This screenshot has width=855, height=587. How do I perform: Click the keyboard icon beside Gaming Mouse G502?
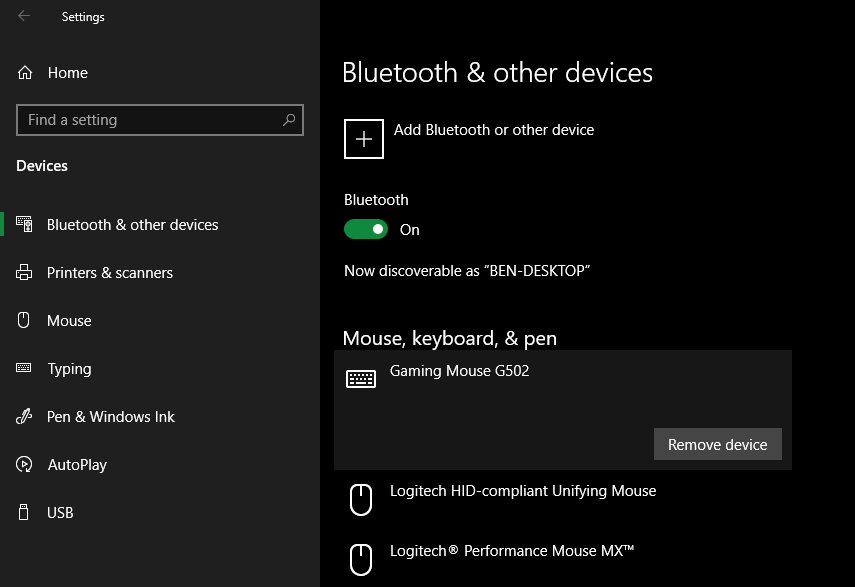point(362,378)
